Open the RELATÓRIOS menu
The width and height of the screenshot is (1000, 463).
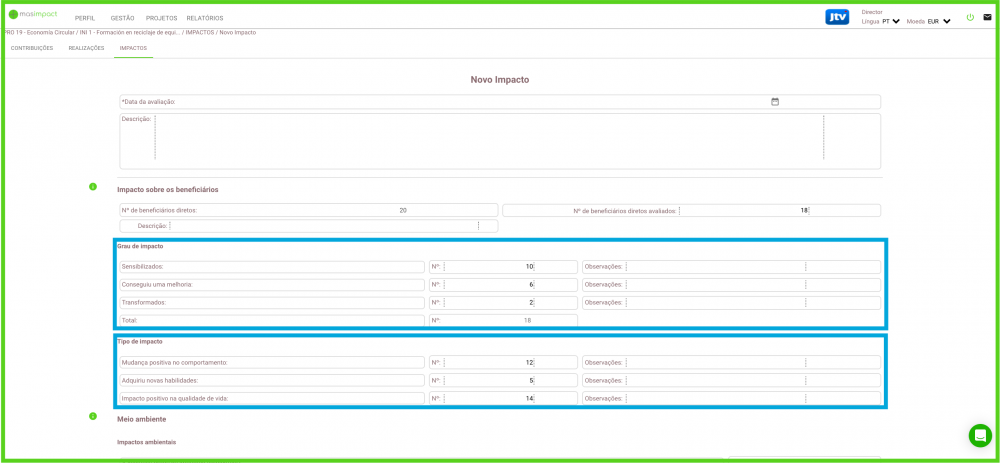coord(204,18)
